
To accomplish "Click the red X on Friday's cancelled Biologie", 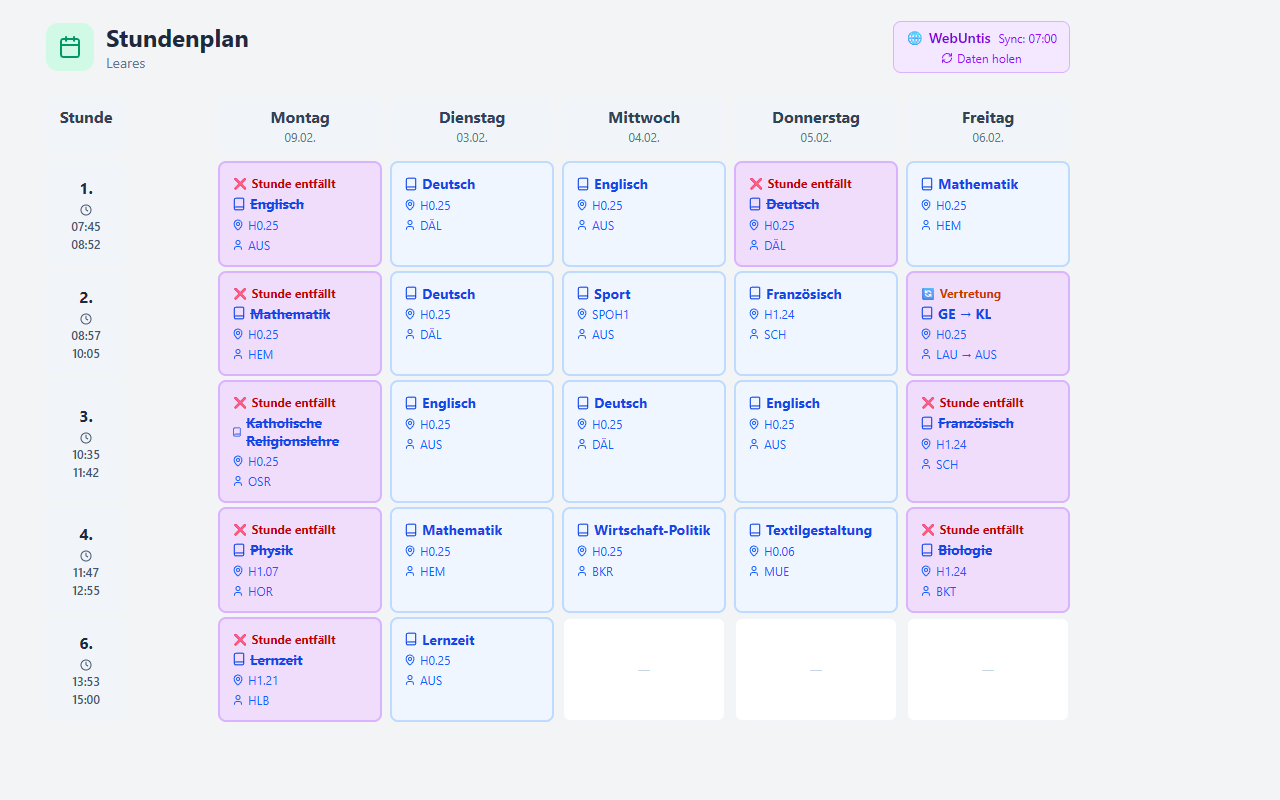I will (928, 530).
